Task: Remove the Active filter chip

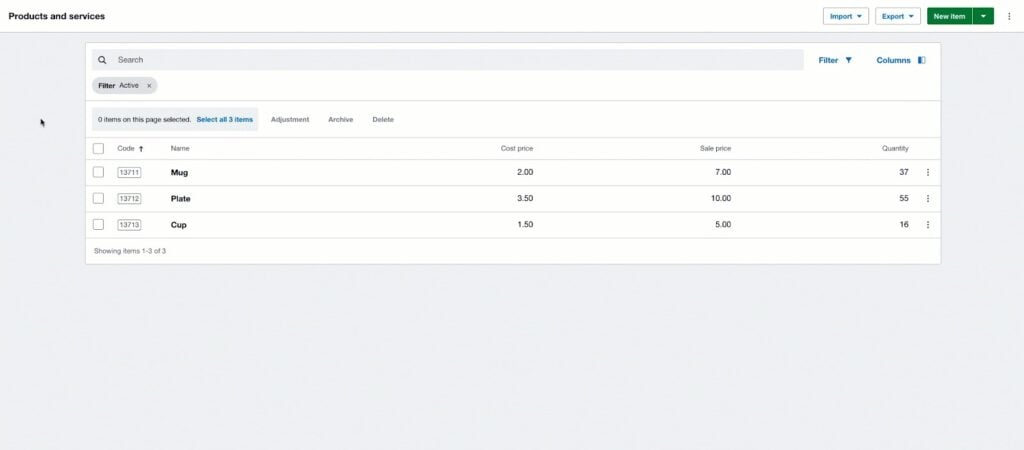Action: [149, 86]
